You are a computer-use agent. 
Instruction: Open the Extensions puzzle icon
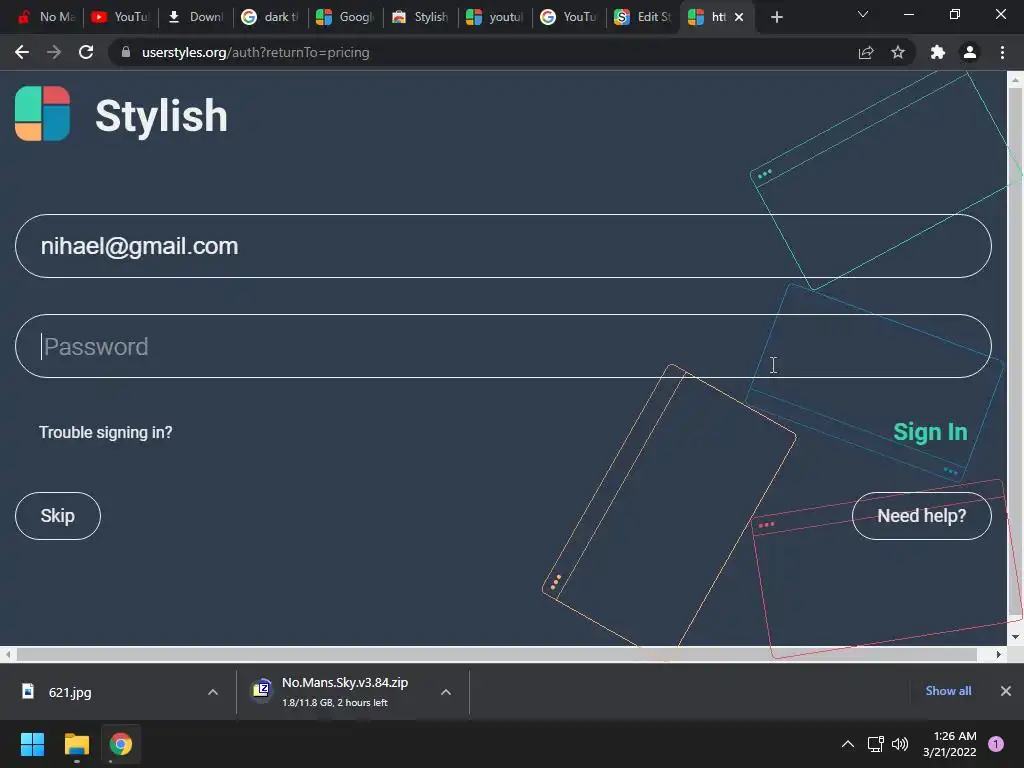(938, 52)
